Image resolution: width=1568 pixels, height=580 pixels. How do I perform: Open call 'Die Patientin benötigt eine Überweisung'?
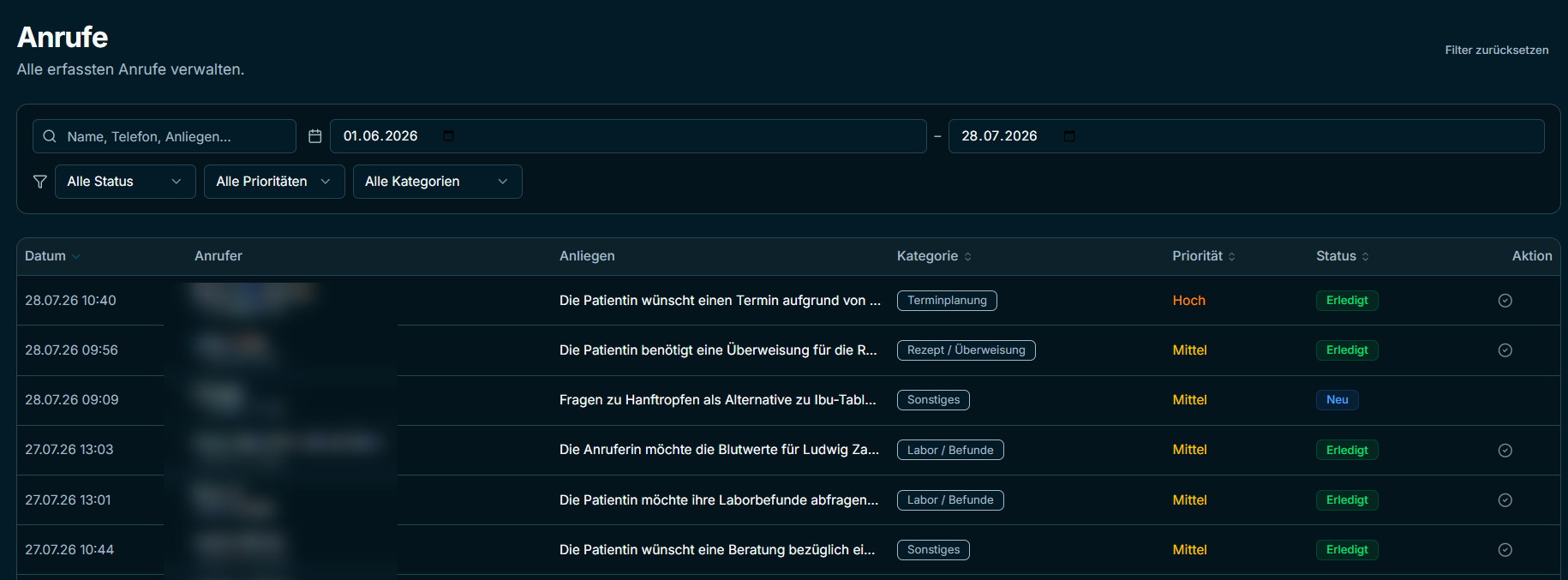point(718,350)
